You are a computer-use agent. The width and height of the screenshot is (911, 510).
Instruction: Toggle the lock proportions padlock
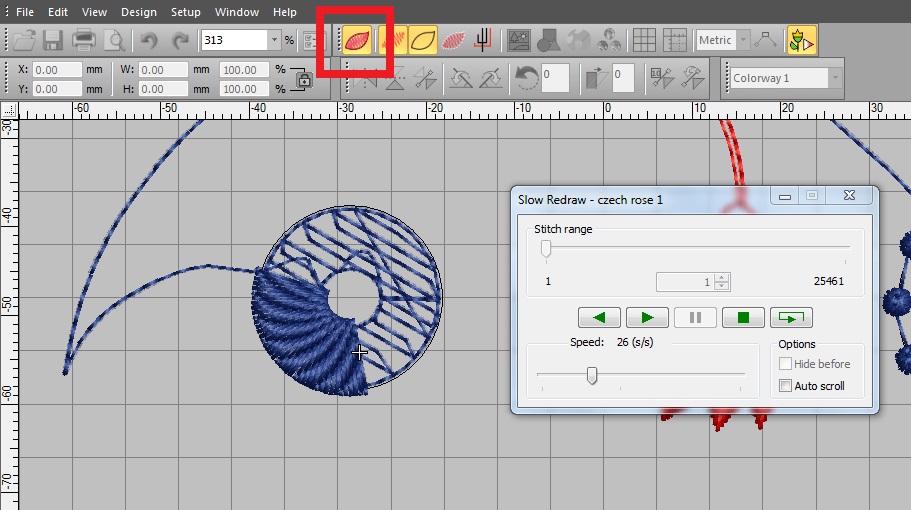point(305,81)
